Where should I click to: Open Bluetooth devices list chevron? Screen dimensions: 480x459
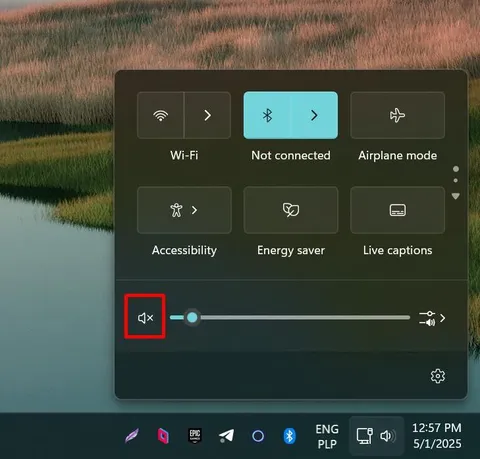(314, 115)
